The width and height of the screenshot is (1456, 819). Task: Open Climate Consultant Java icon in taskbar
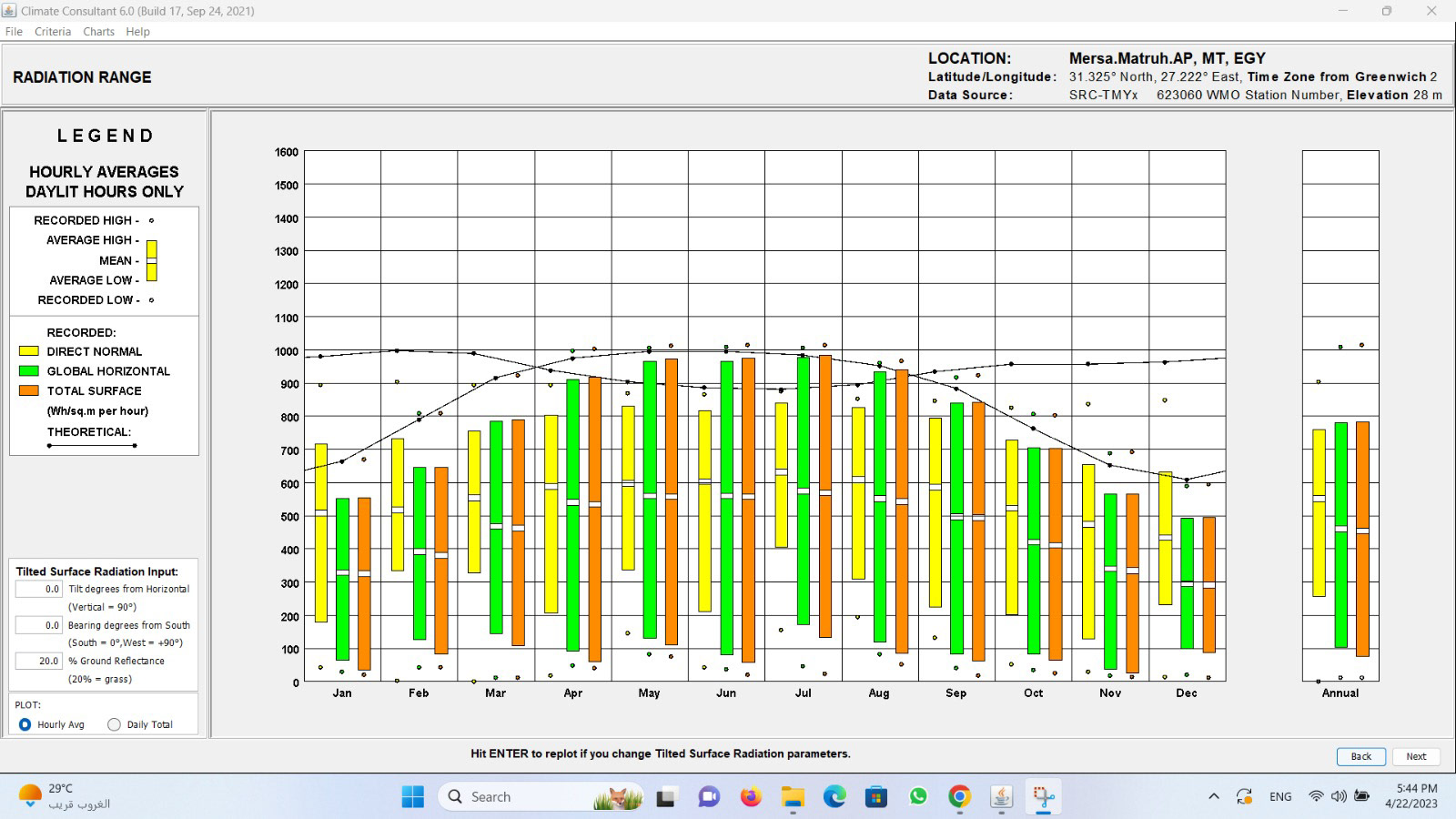pyautogui.click(x=1001, y=797)
